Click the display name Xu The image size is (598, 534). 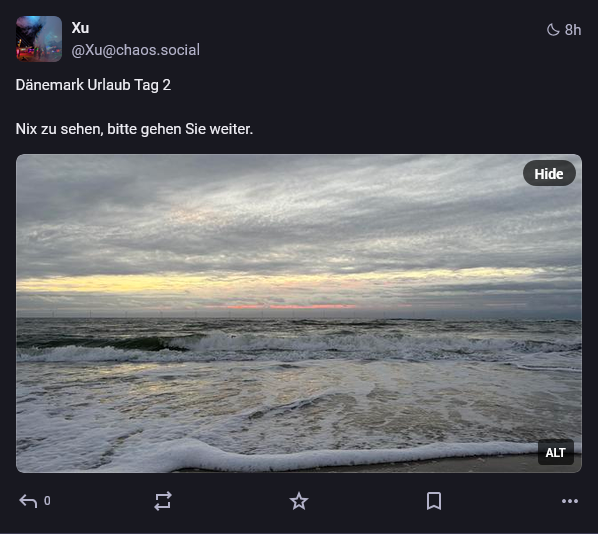tap(80, 28)
